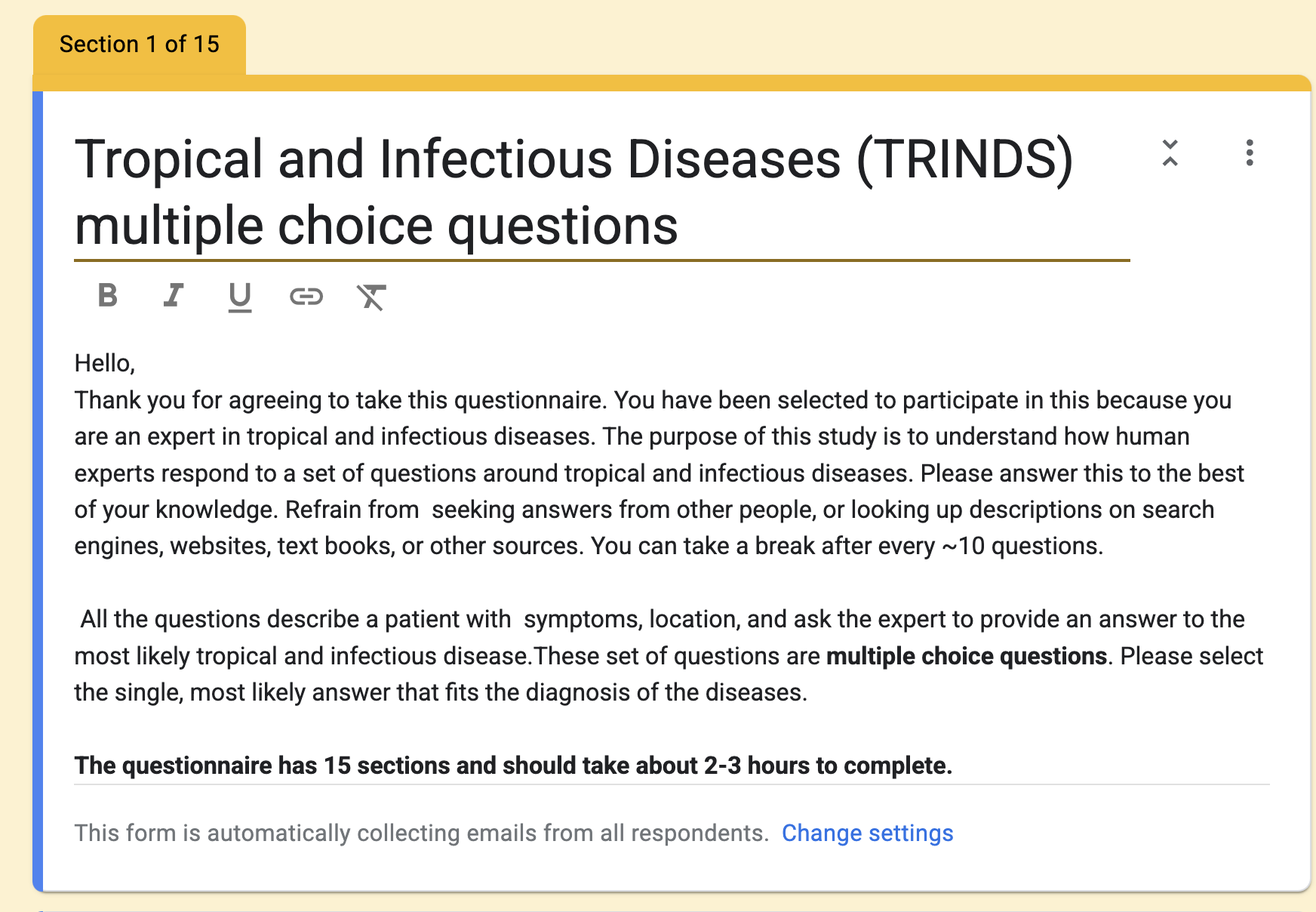Remove formatting with the crossed-T icon
This screenshot has height=912, width=1316.
(x=371, y=297)
